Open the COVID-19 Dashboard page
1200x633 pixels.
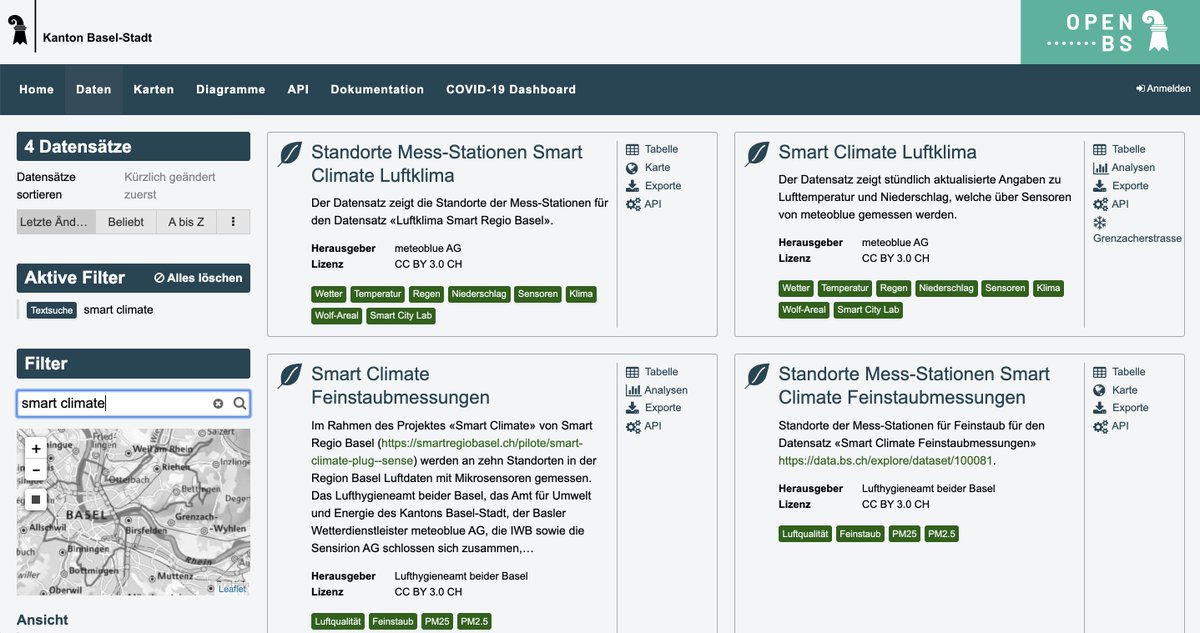(x=511, y=89)
